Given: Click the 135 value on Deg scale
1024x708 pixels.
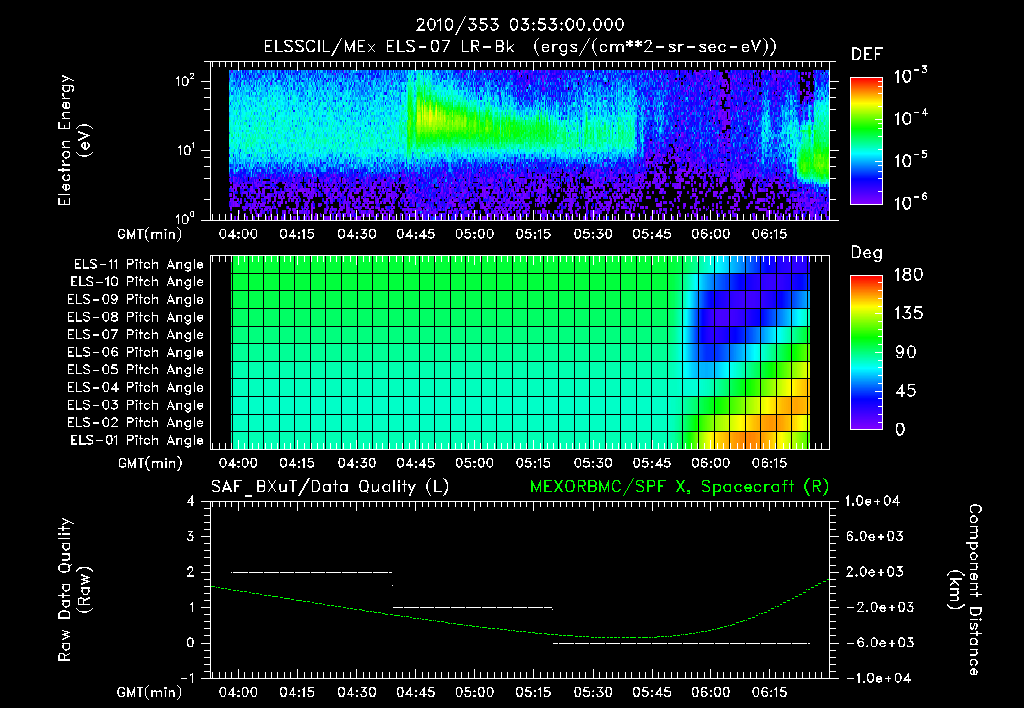Looking at the screenshot, I should (x=908, y=313).
